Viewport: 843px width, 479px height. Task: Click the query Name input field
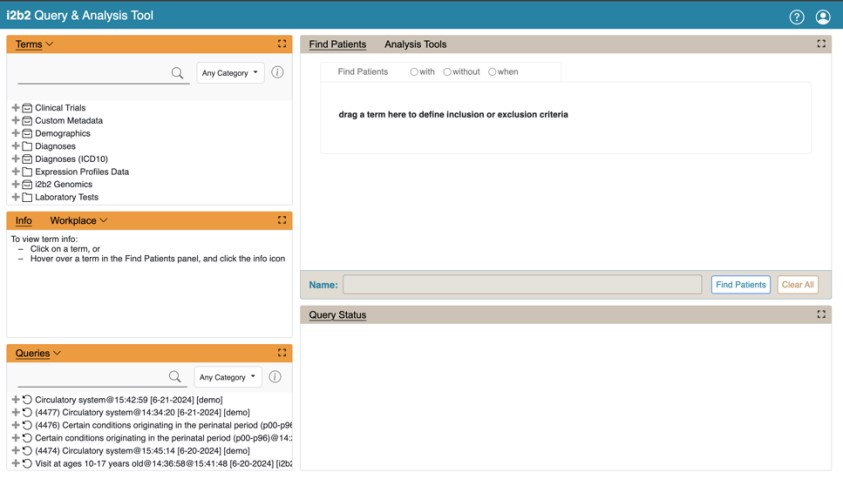(522, 285)
